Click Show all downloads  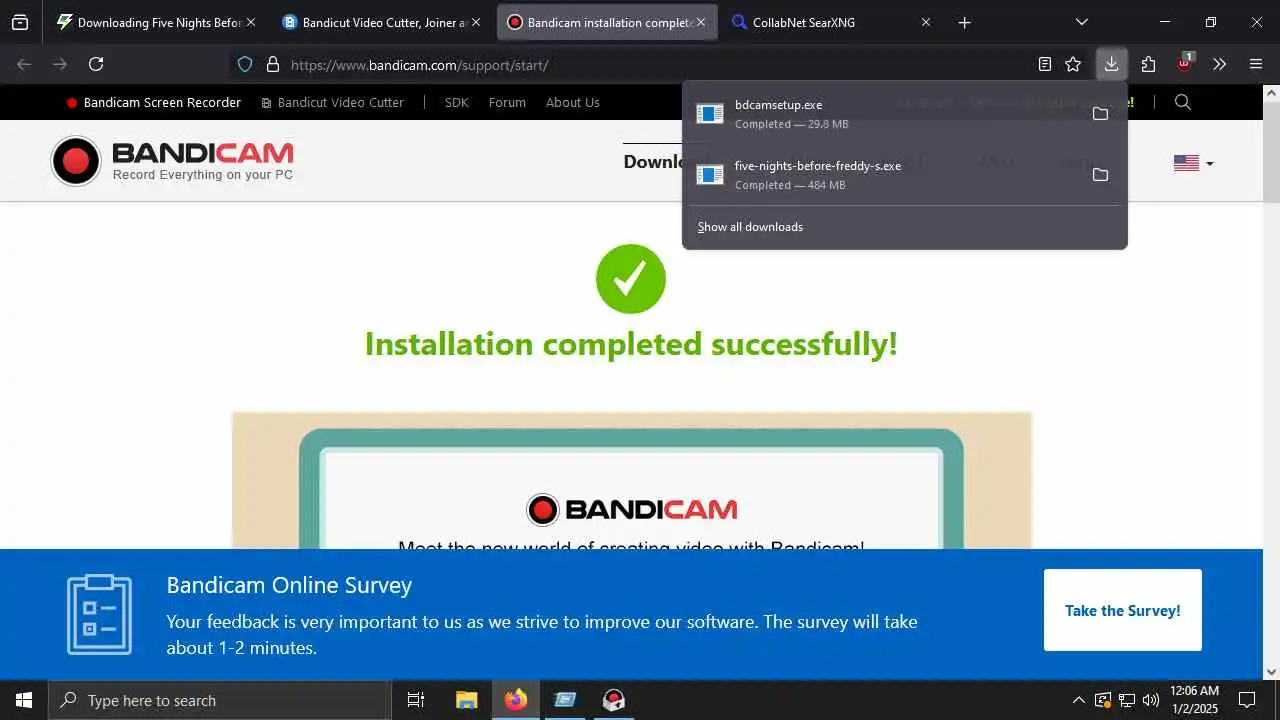point(750,227)
